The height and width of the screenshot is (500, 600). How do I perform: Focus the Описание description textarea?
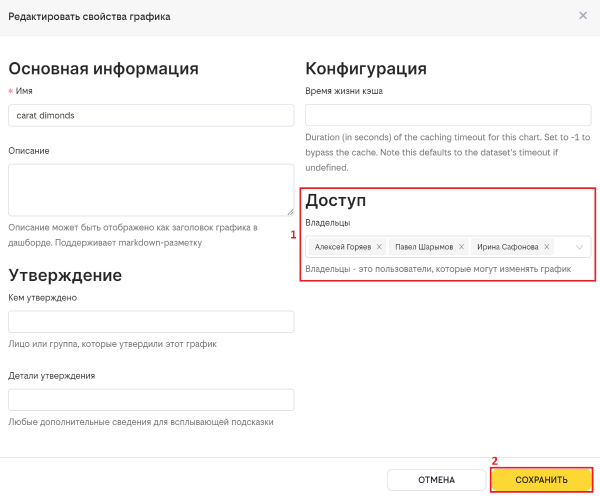tap(151, 190)
